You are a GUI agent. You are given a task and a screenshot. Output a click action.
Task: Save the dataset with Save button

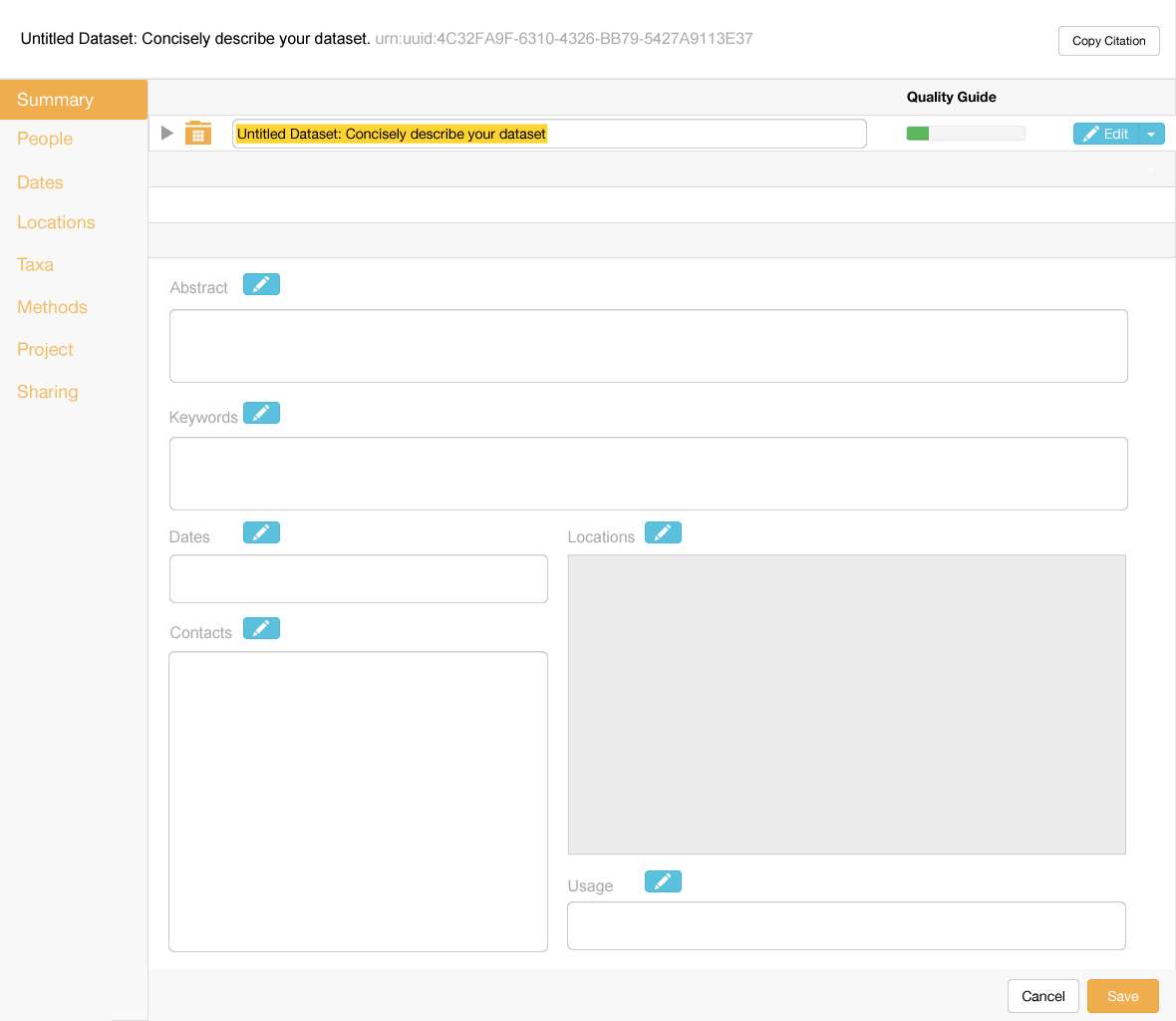[x=1122, y=996]
